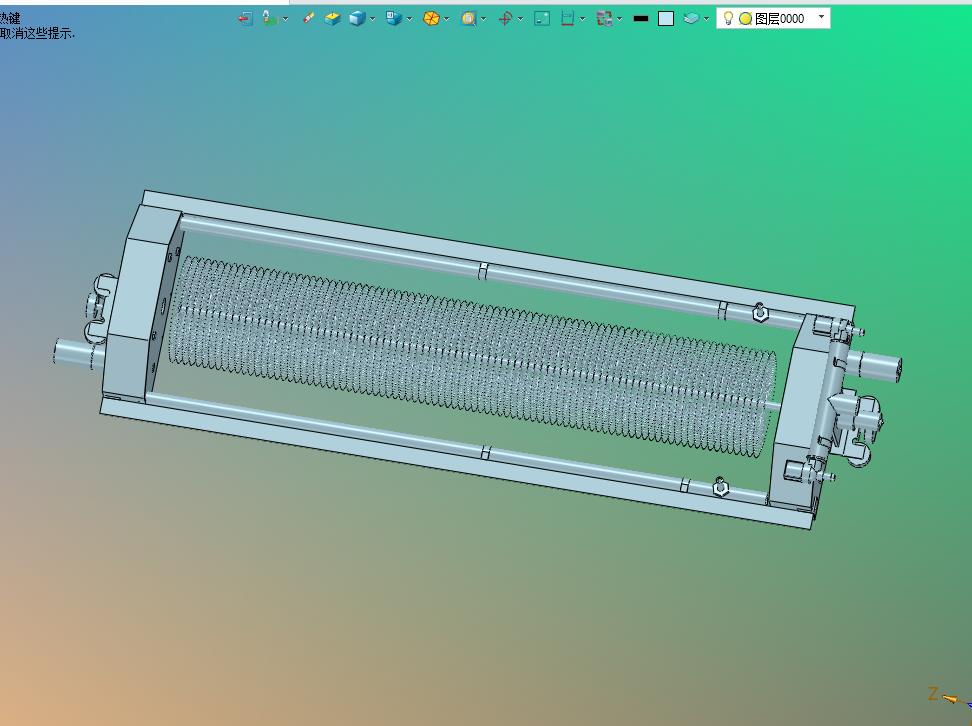The width and height of the screenshot is (972, 726).
Task: Expand the shaded cube display mode dropdown
Action: [373, 19]
